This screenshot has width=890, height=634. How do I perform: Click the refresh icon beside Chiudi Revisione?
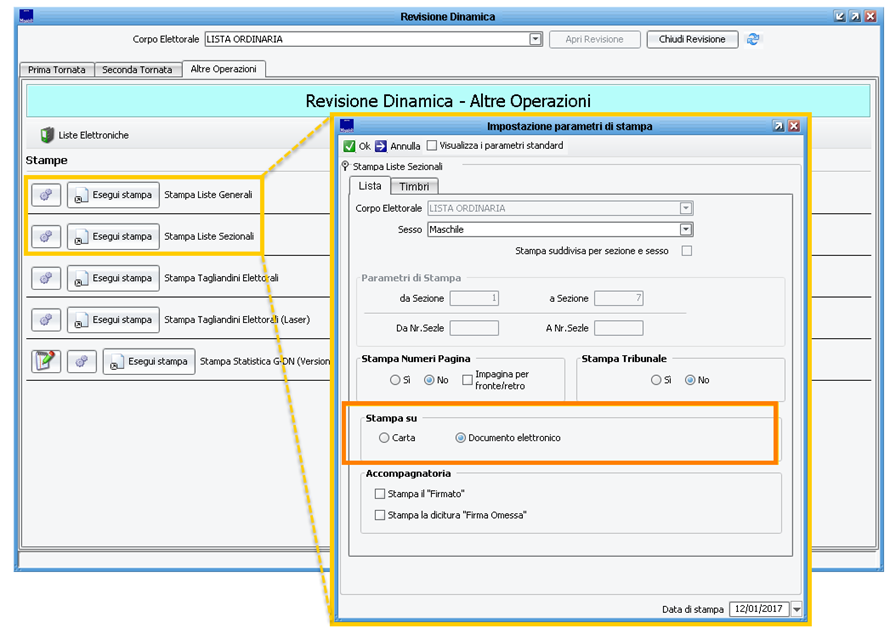tap(753, 39)
